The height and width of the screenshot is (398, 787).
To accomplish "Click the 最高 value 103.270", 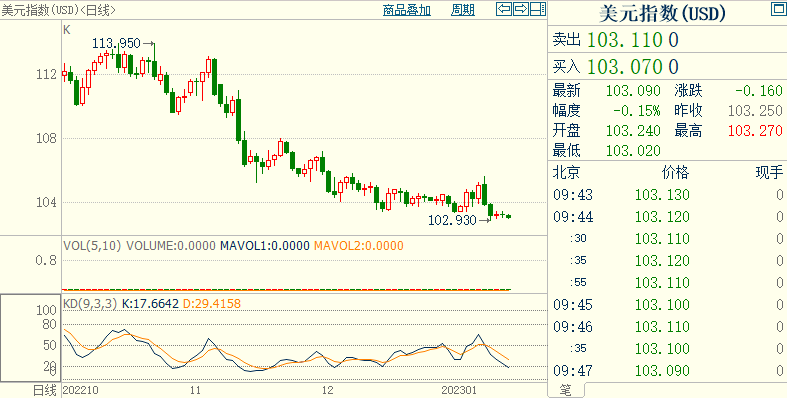I will pos(755,131).
